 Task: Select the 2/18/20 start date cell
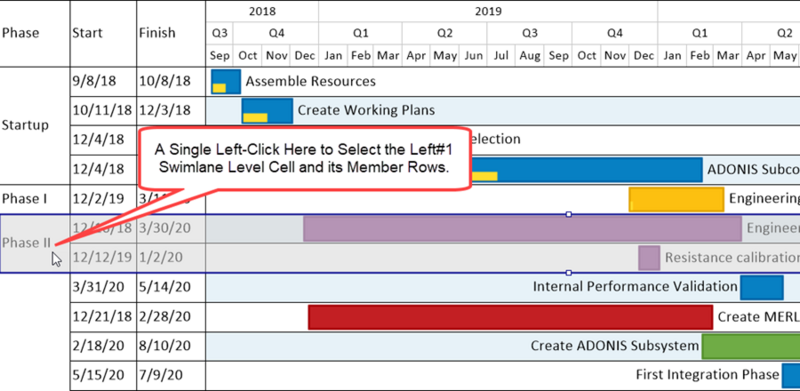tap(103, 346)
